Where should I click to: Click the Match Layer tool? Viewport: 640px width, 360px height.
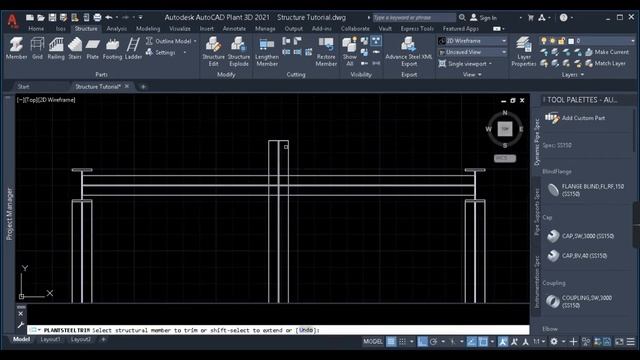(605, 63)
